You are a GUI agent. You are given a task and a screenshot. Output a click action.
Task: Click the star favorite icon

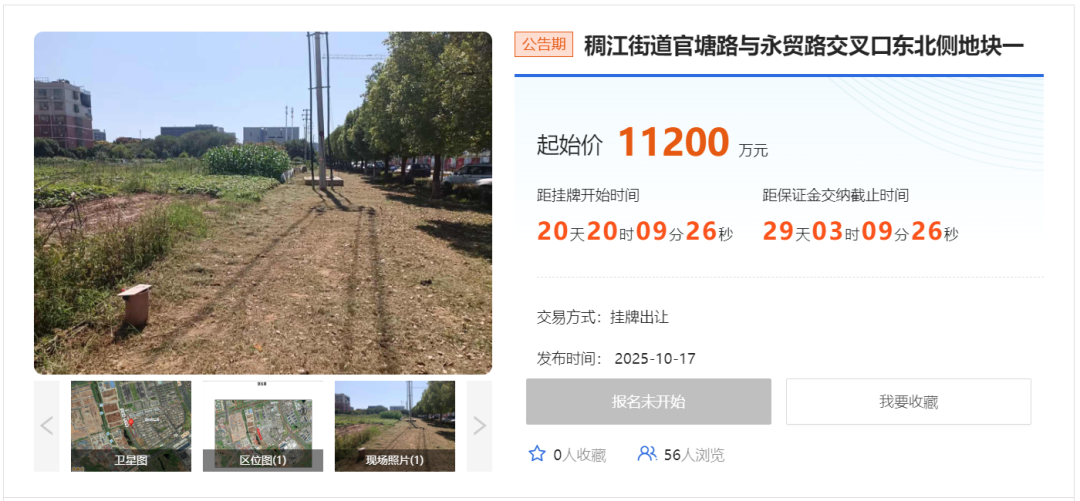(x=537, y=453)
